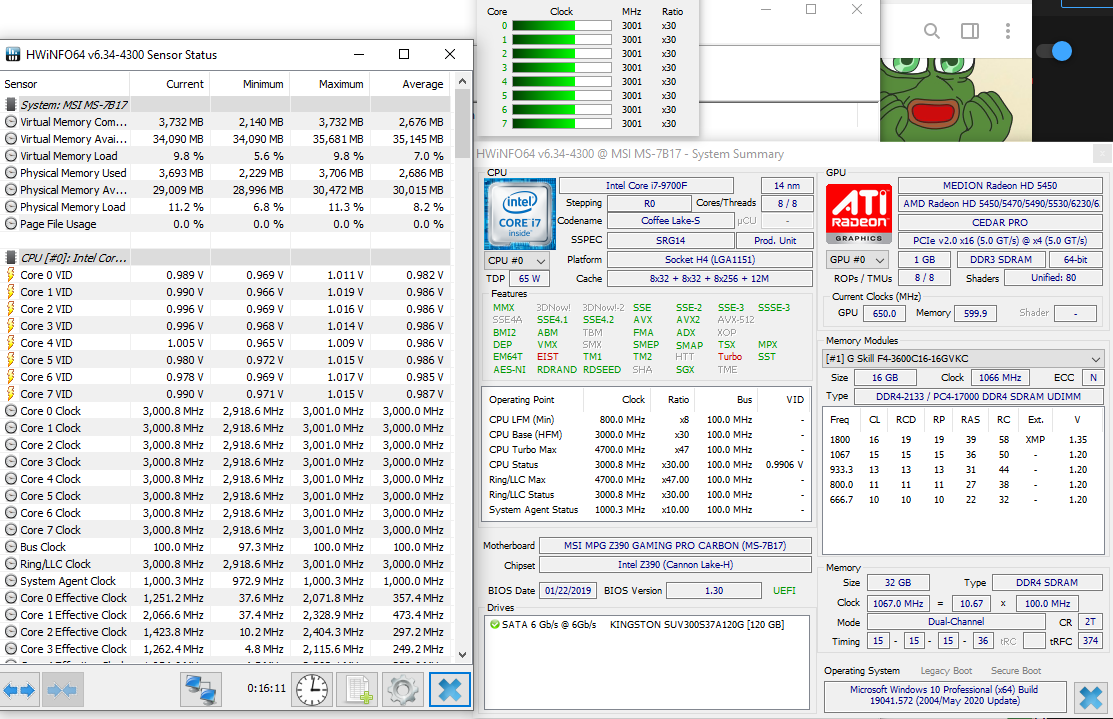This screenshot has height=719, width=1113.
Task: Click the Sensor column header
Action: coord(65,84)
